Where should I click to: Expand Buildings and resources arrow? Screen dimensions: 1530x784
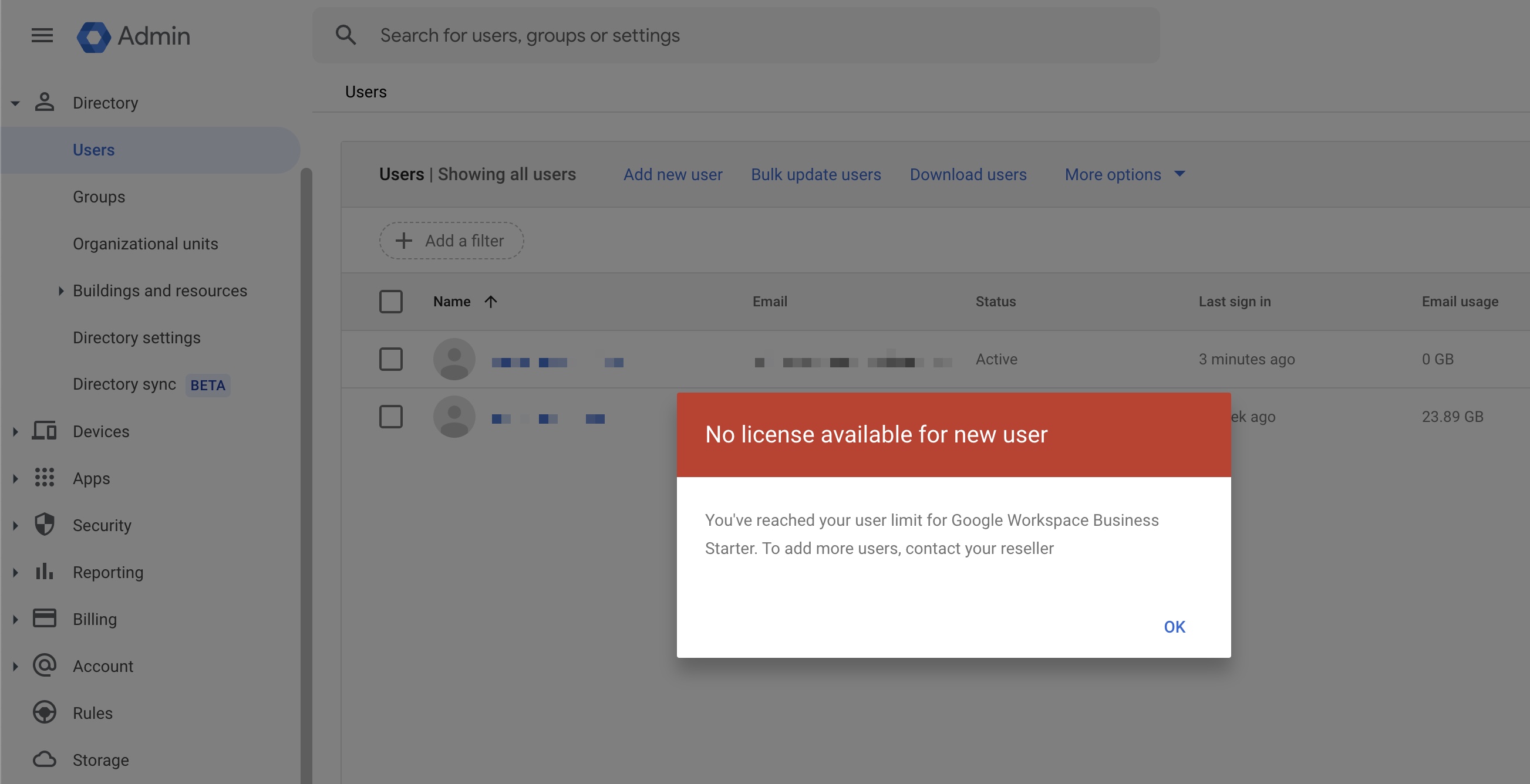click(x=60, y=291)
